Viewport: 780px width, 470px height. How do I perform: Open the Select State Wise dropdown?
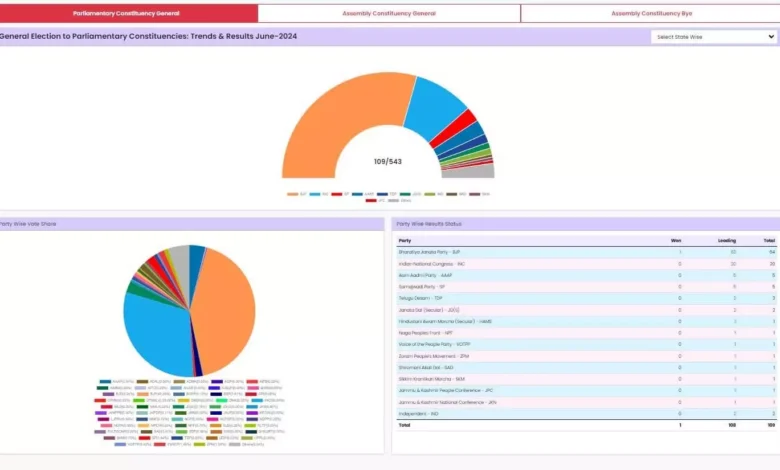point(714,37)
